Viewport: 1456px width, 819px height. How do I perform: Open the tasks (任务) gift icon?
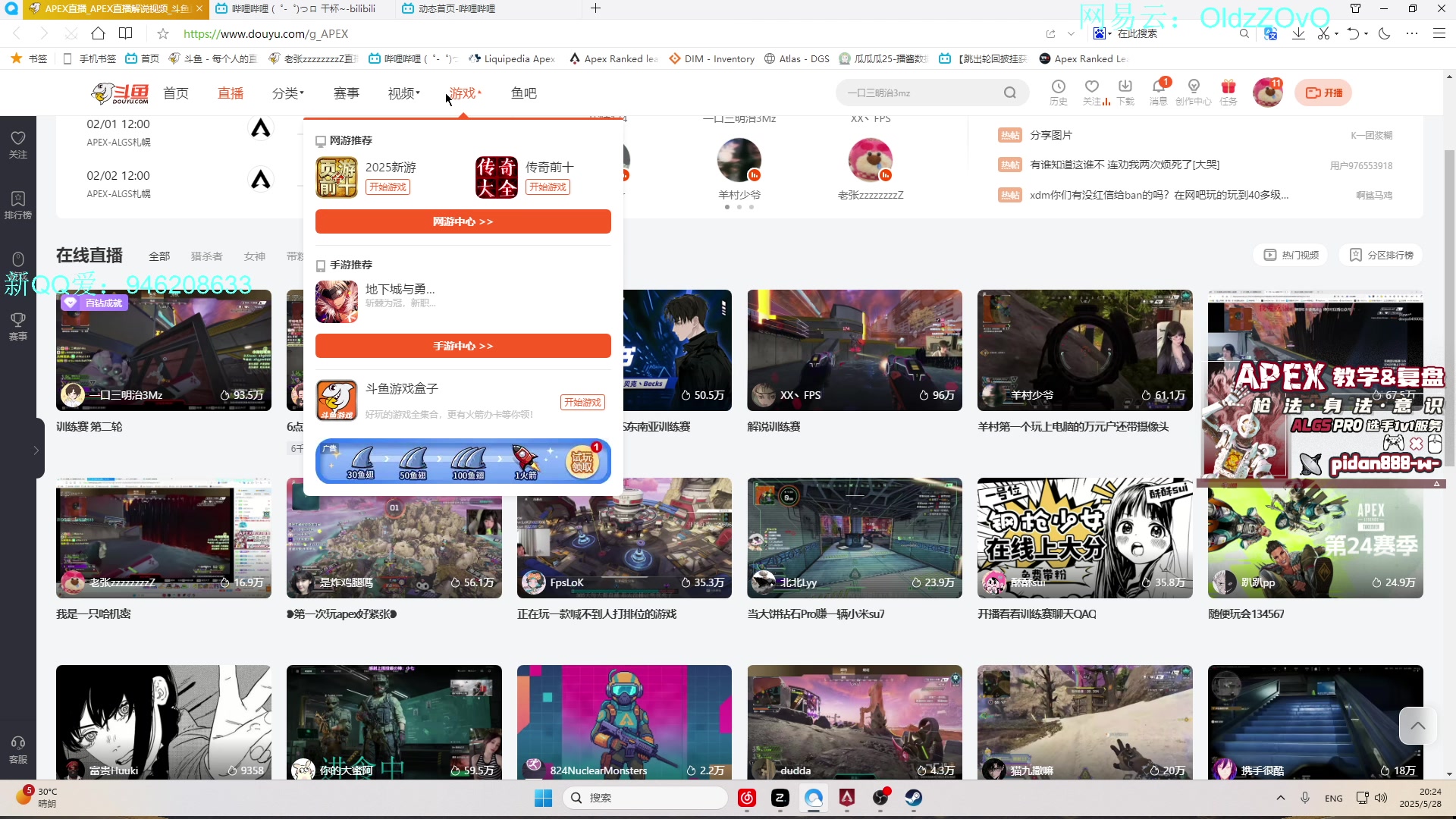click(x=1228, y=92)
